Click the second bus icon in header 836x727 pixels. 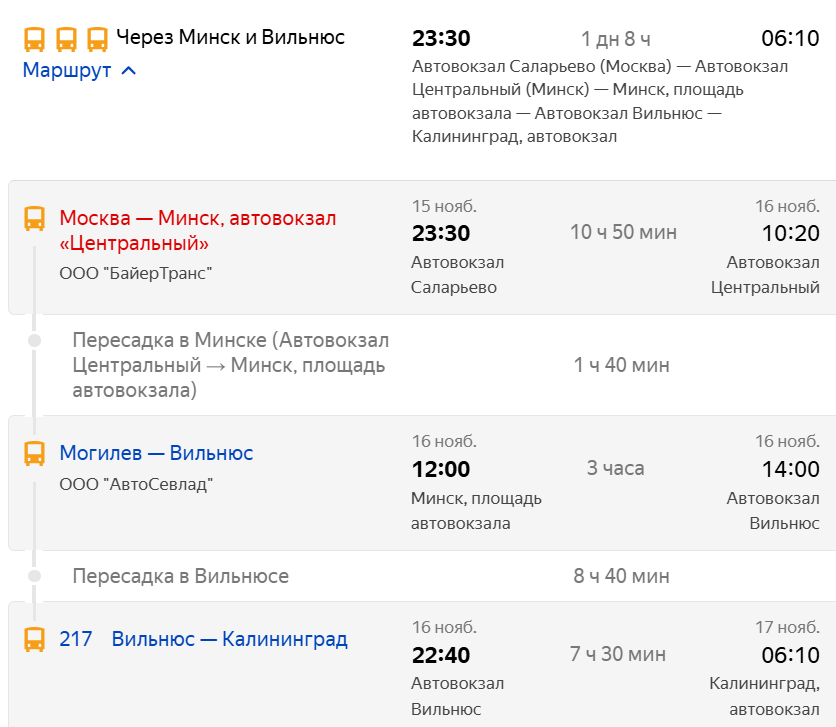pos(66,39)
